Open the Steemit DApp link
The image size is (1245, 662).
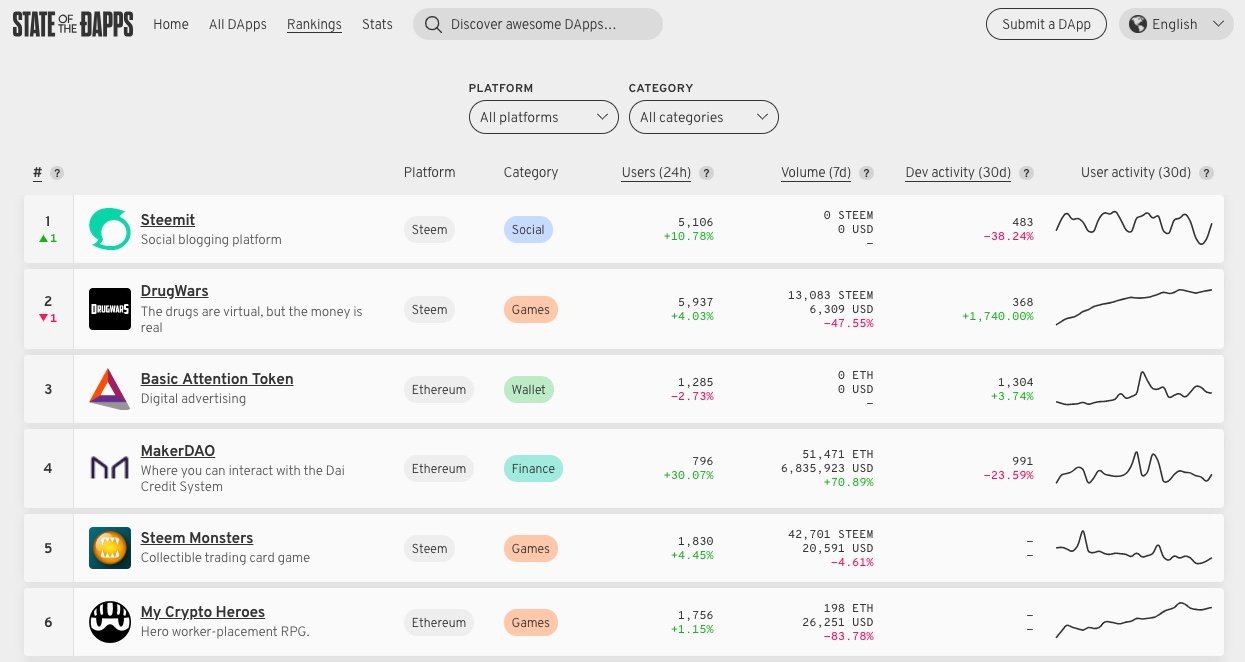point(168,220)
